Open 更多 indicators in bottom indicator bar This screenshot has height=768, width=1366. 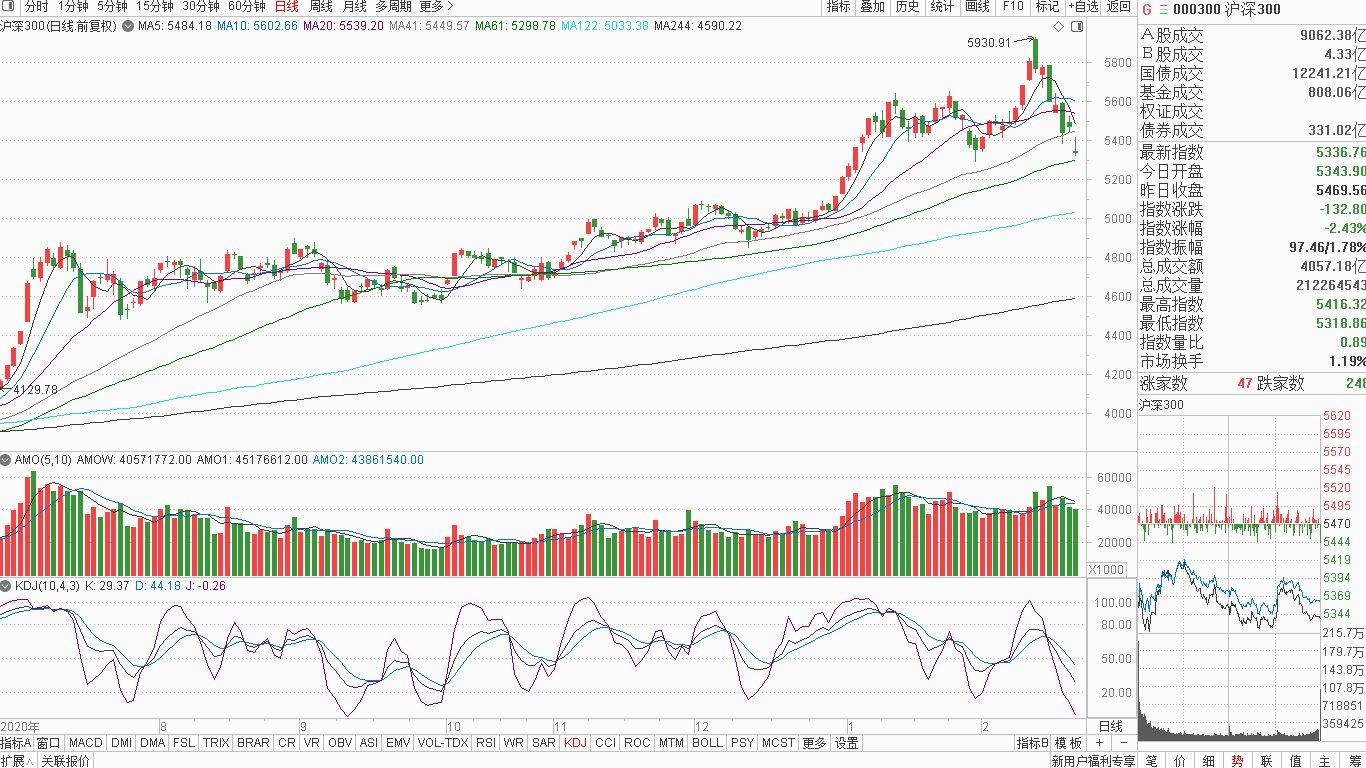(814, 743)
